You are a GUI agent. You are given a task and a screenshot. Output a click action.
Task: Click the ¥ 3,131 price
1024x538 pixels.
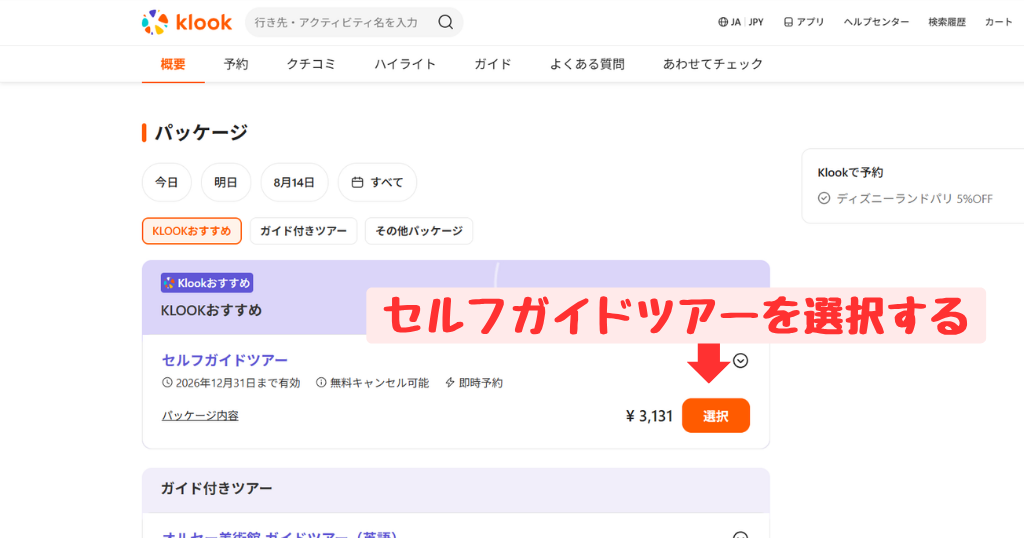[649, 416]
